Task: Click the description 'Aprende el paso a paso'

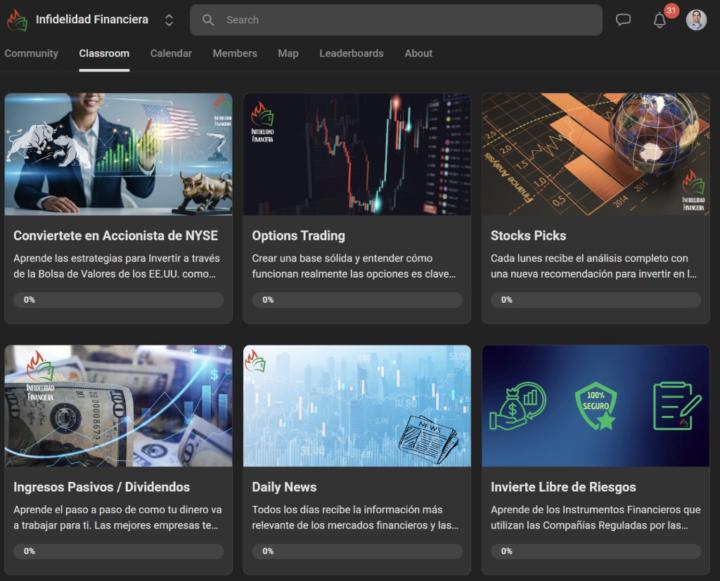Action: [118, 517]
